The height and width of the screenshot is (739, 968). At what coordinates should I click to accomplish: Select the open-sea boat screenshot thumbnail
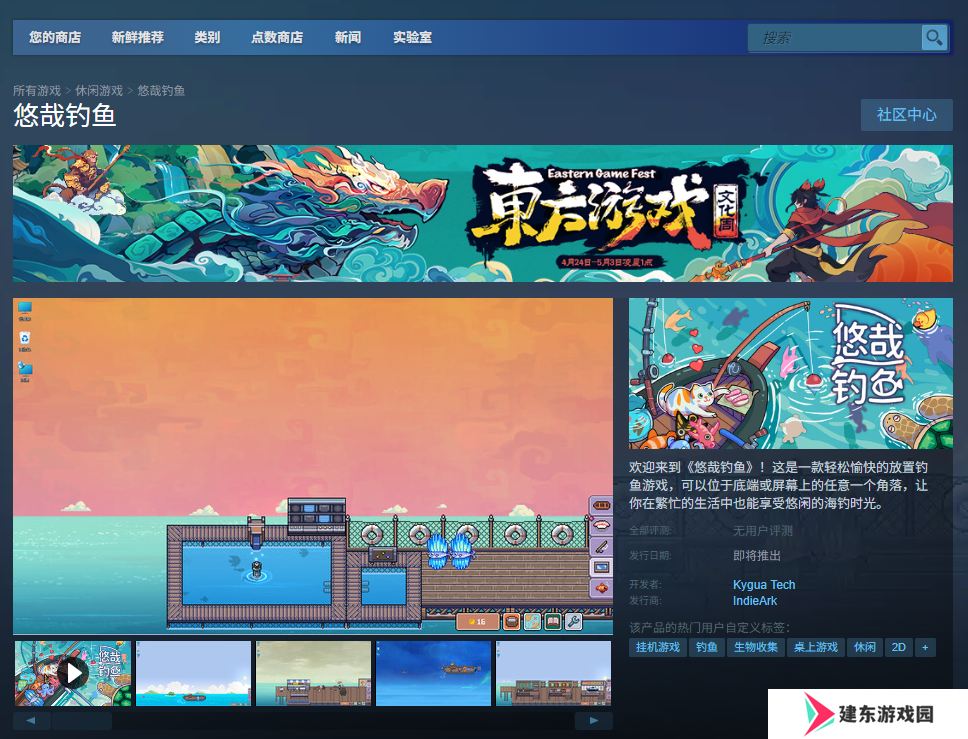tap(193, 673)
